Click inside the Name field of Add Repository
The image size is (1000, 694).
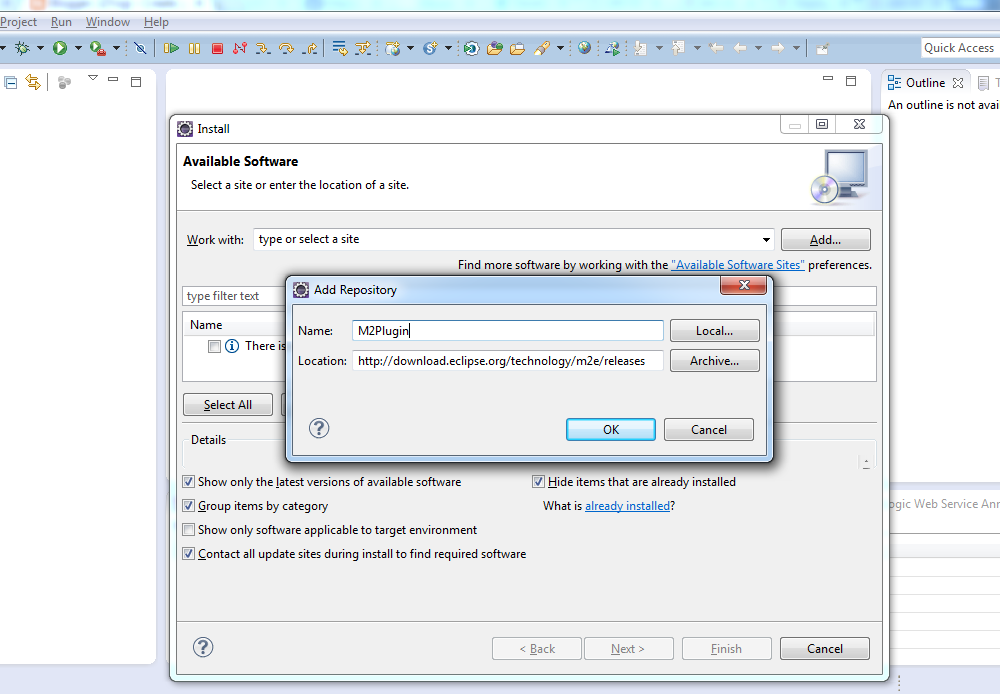coord(507,330)
